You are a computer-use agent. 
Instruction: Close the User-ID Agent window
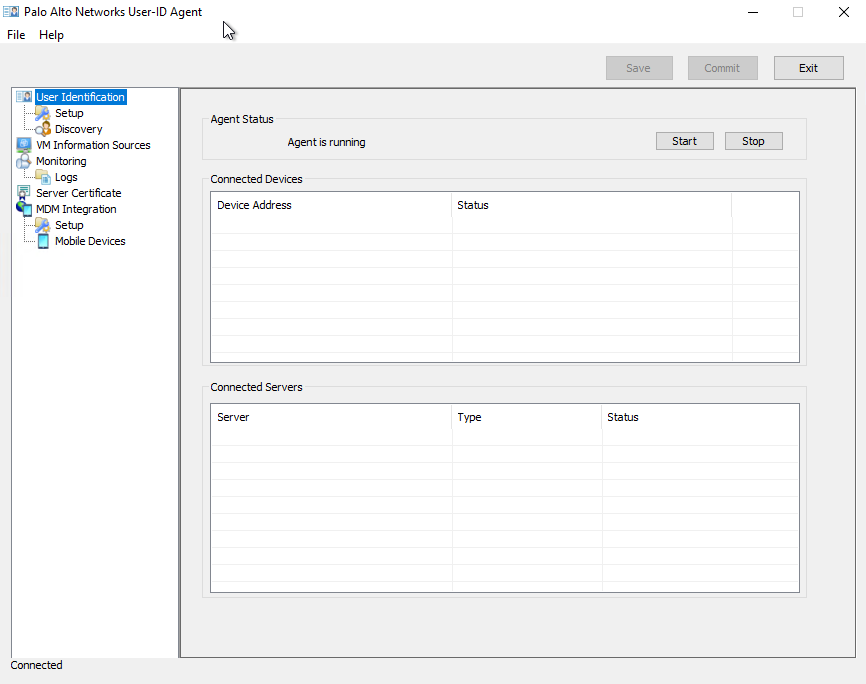point(843,12)
